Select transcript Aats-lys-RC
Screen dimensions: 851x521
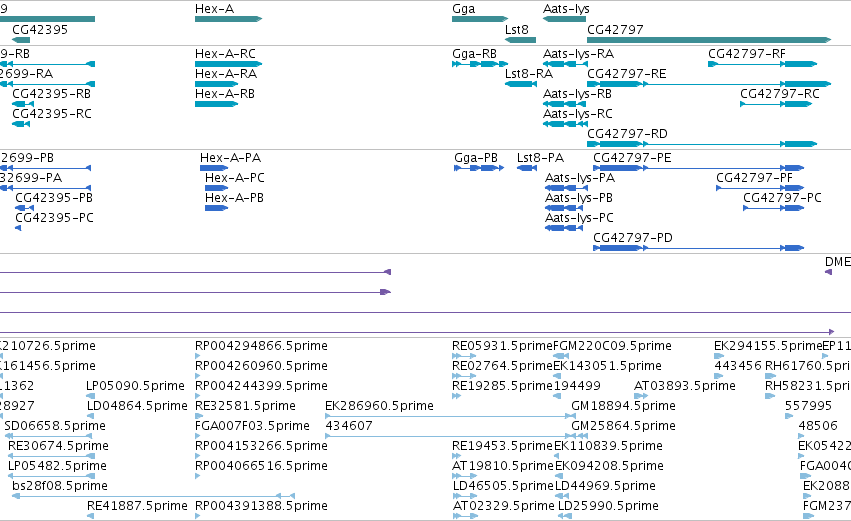click(564, 124)
